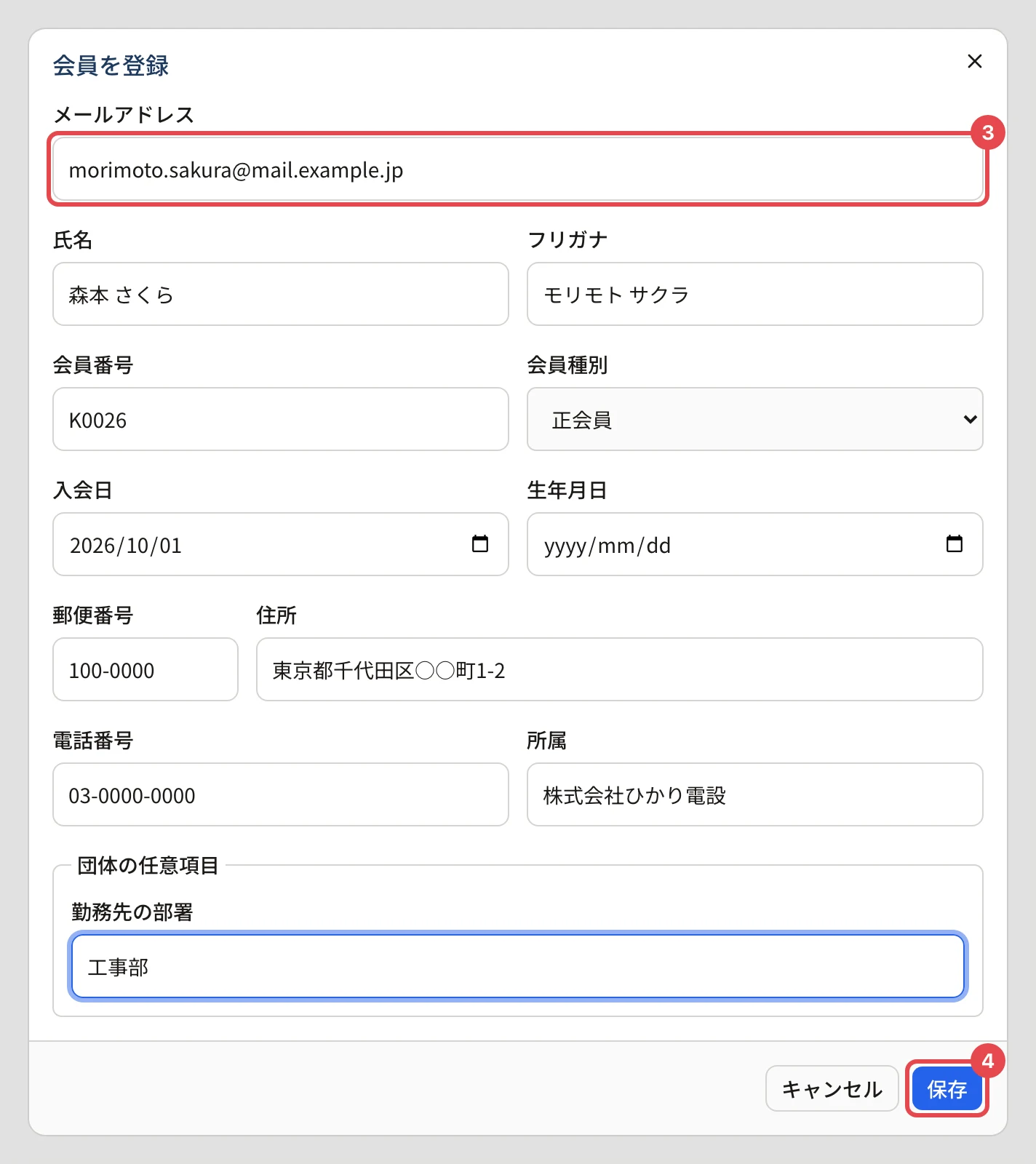1036x1164 pixels.
Task: Open the 入会日 calendar picker icon
Action: [x=480, y=543]
